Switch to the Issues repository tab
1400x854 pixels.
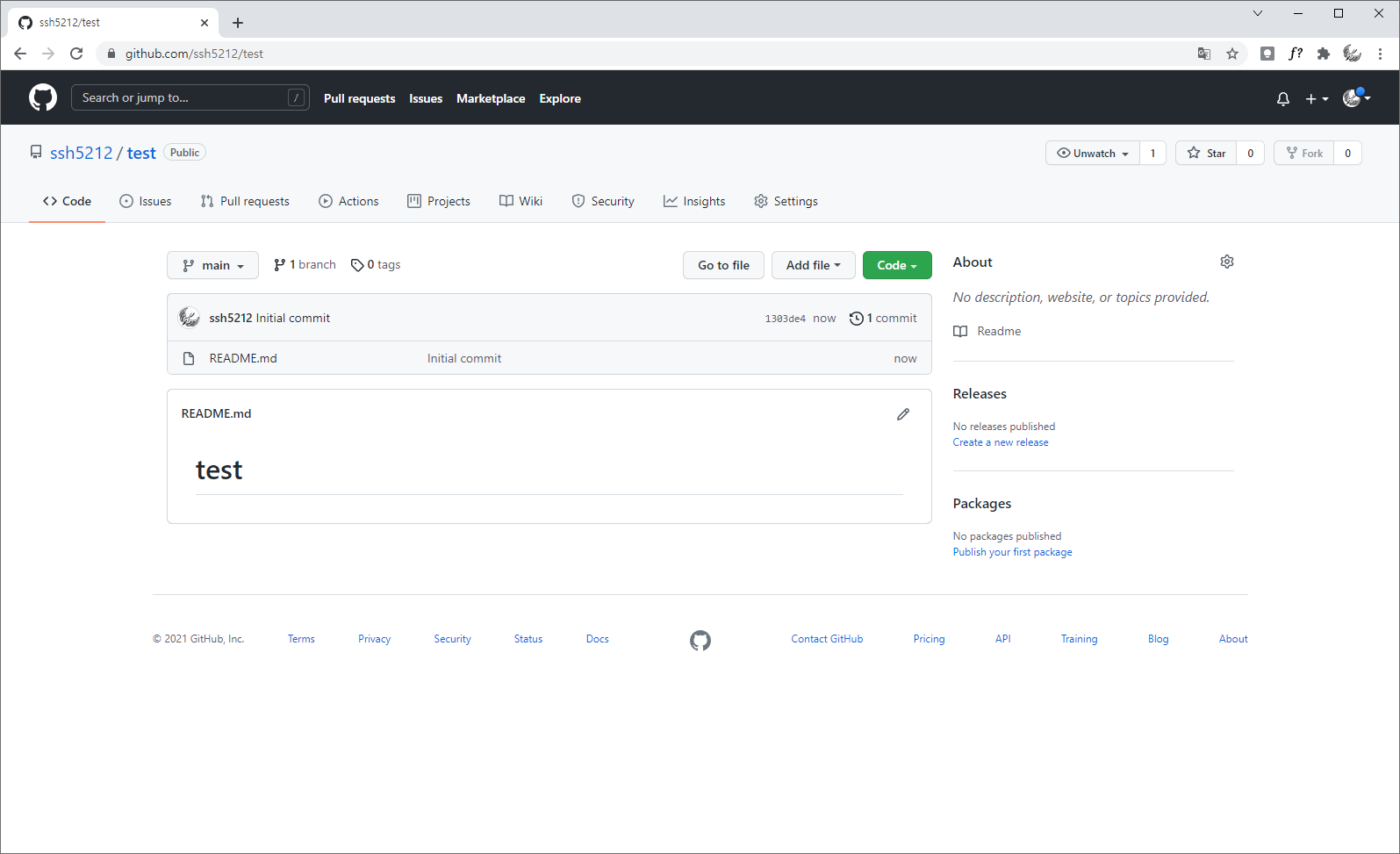[x=146, y=201]
